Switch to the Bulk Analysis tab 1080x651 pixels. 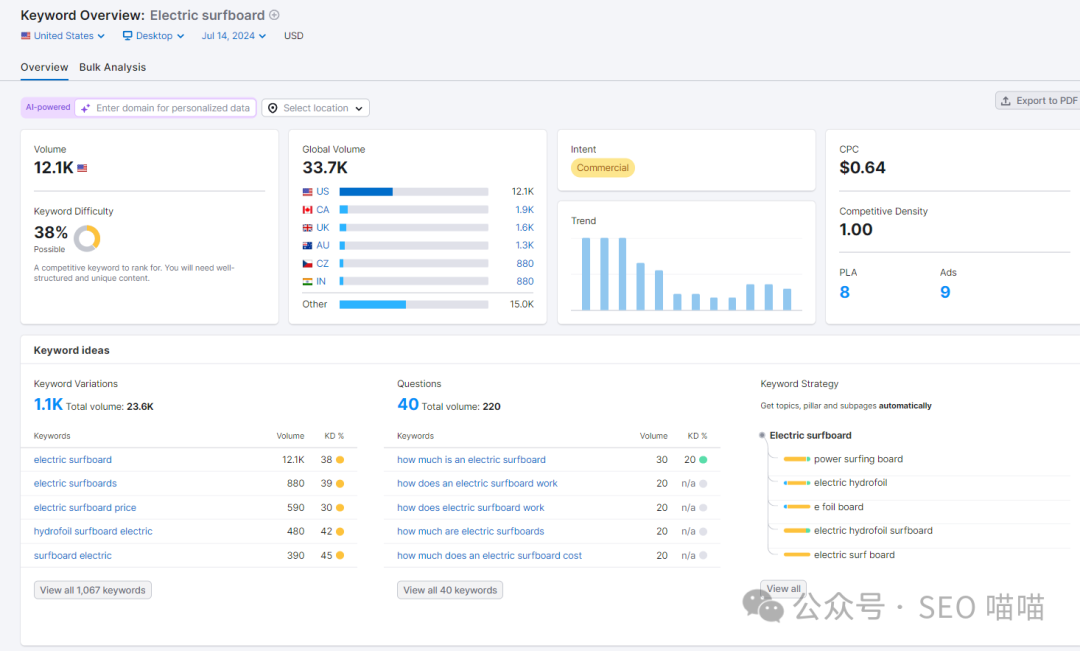112,67
